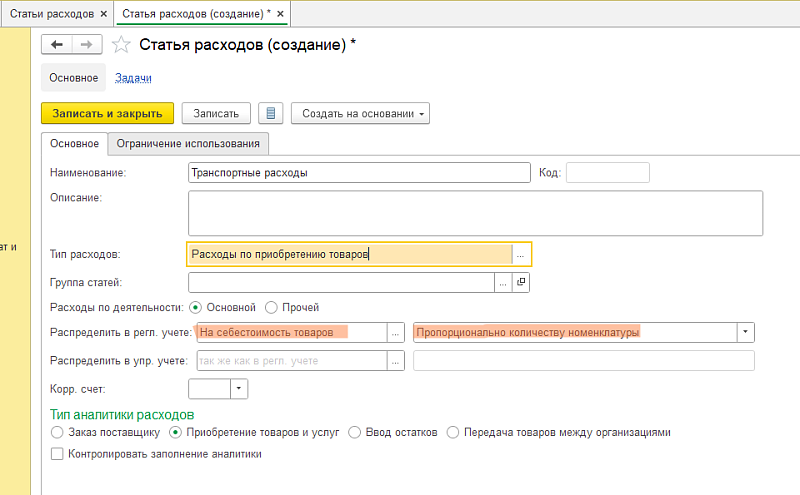Add form to favorites with star icon
Viewport: 800px width, 495px height.
pos(121,44)
